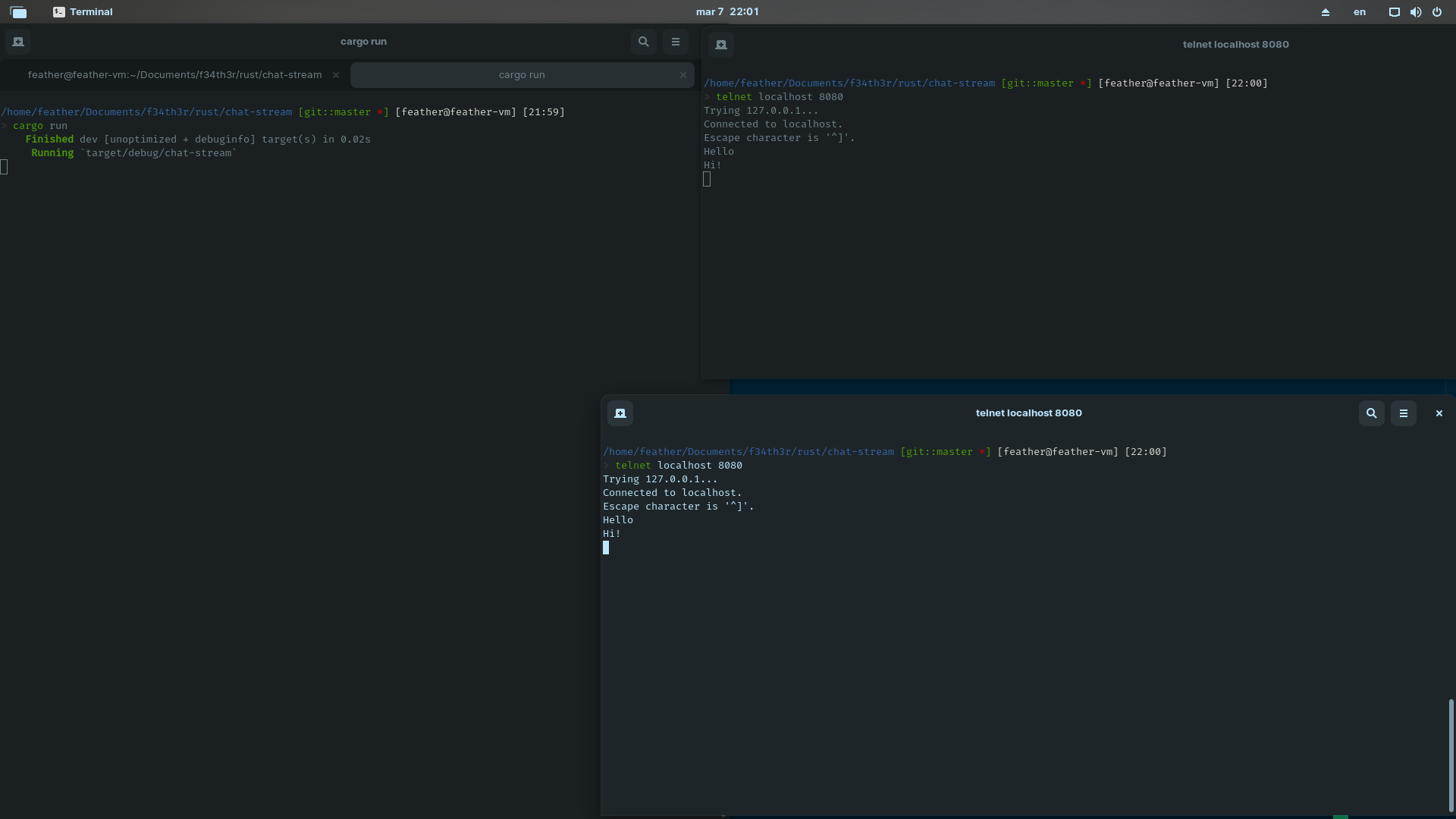This screenshot has width=1456, height=819.
Task: Click the volume speaker icon in top bar
Action: pos(1415,12)
